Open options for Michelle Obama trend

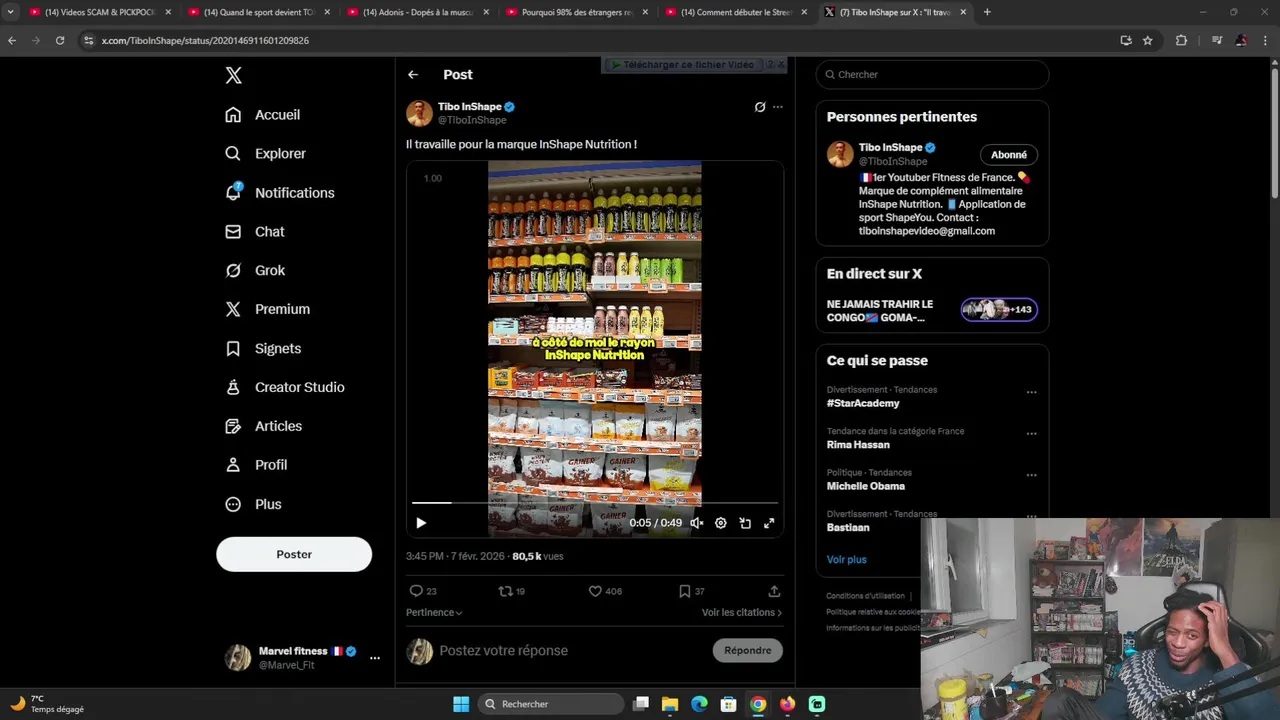pos(1031,474)
